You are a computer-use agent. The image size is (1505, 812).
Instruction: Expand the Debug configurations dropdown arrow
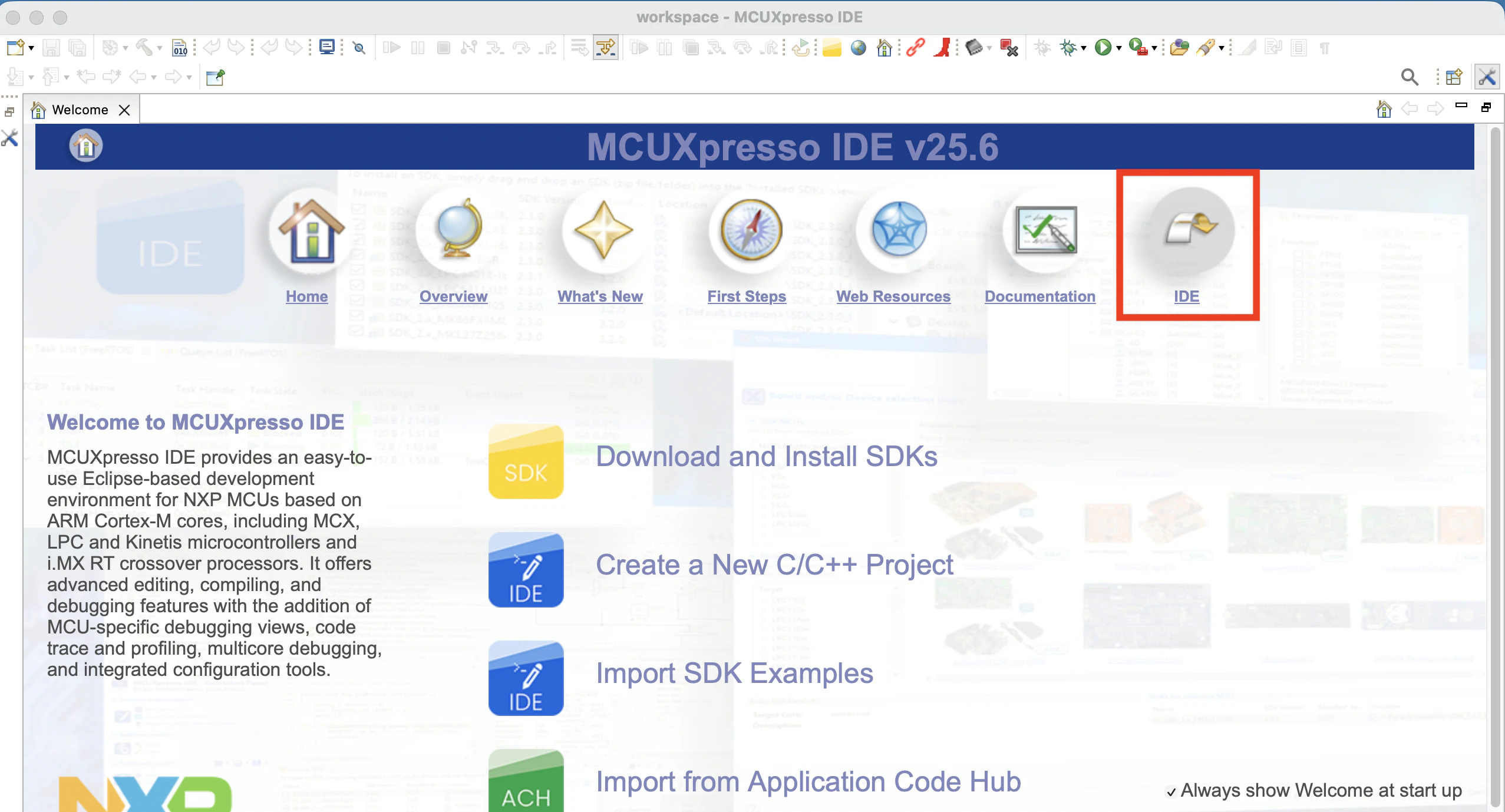1083,48
